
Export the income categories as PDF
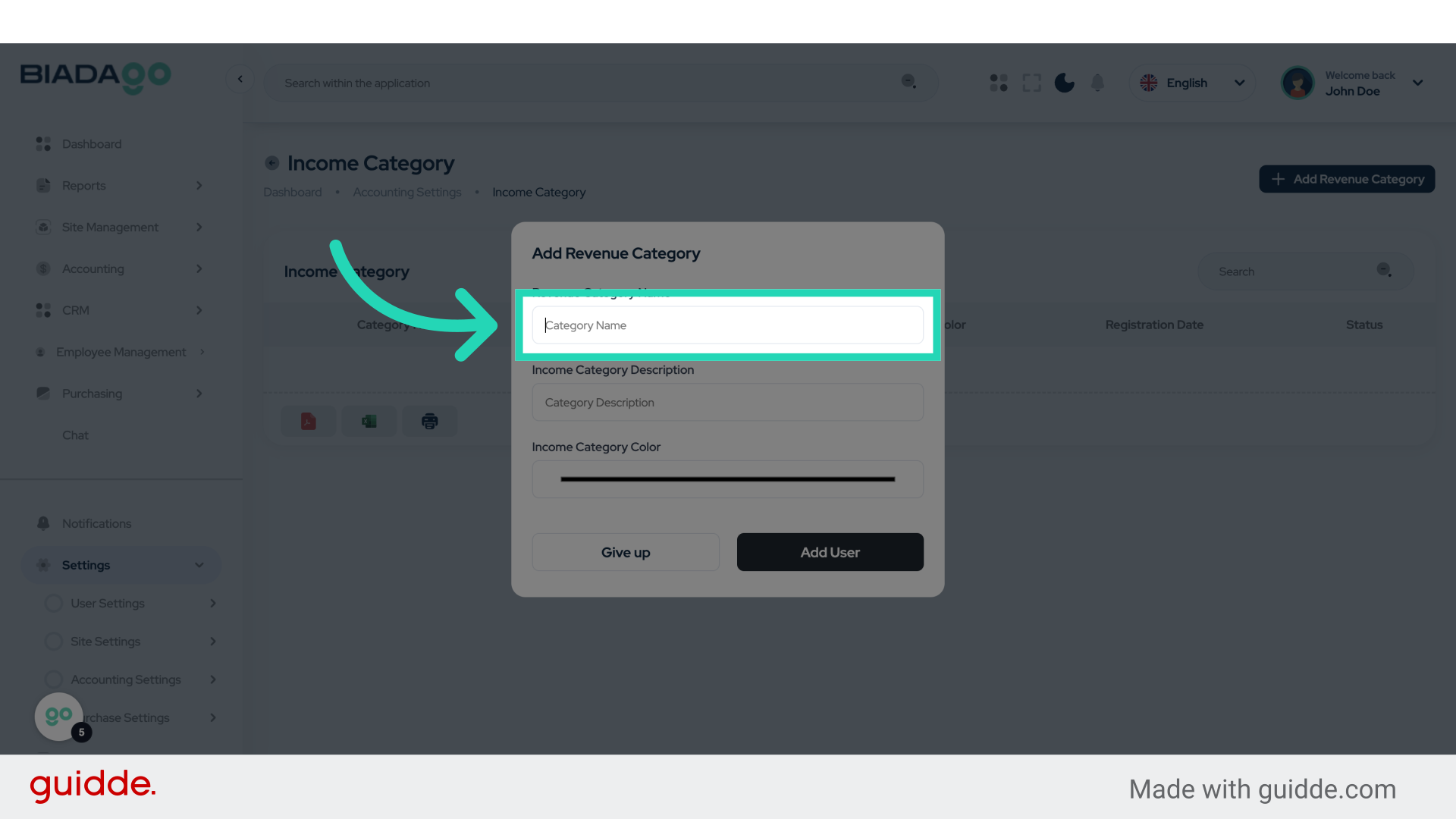308,421
